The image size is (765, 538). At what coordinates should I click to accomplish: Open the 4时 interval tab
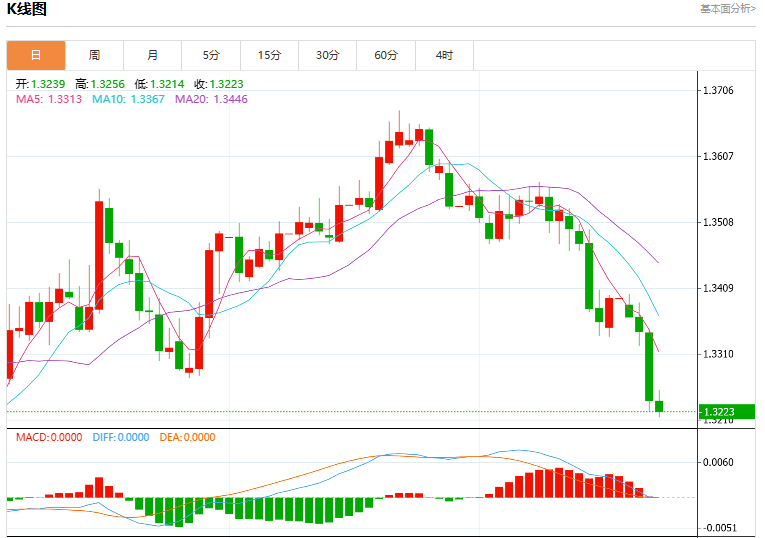pos(444,55)
